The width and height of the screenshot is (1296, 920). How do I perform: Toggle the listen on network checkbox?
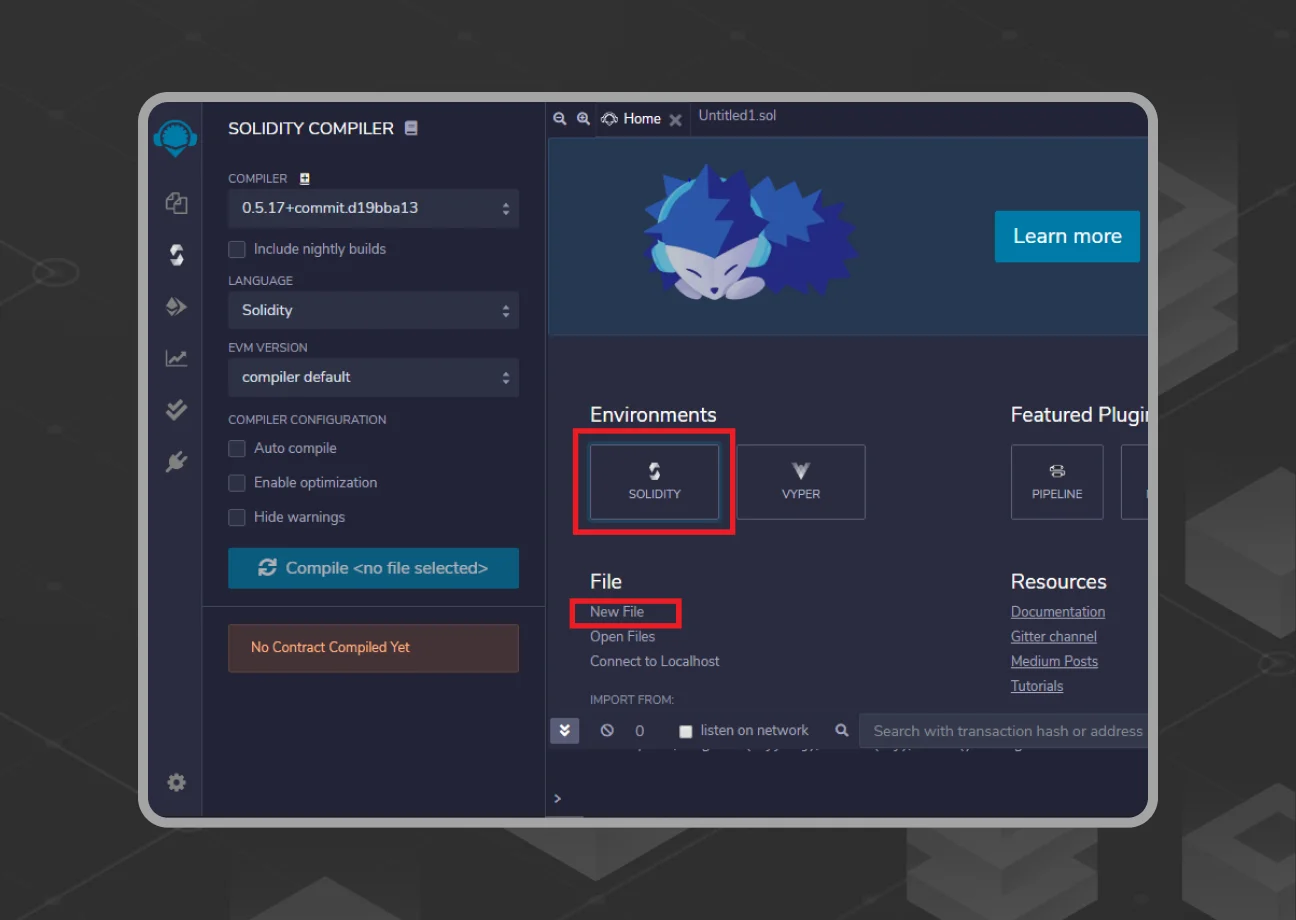point(685,731)
